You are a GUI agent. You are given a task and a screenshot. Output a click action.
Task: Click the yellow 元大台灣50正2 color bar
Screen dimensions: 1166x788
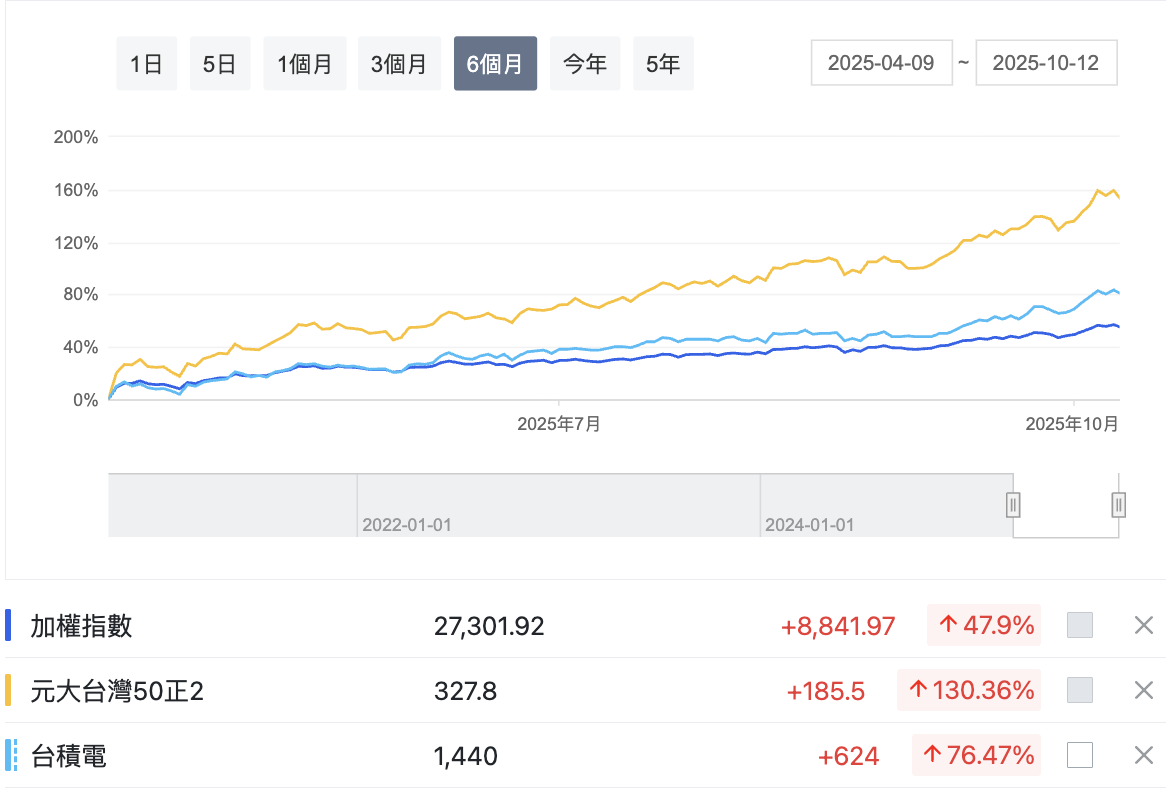click(x=9, y=690)
